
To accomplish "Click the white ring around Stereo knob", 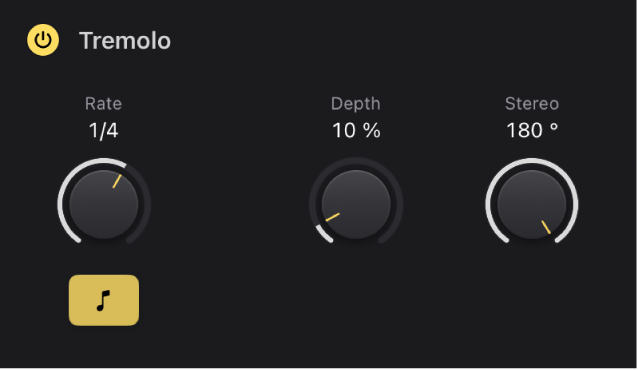I will tap(532, 160).
